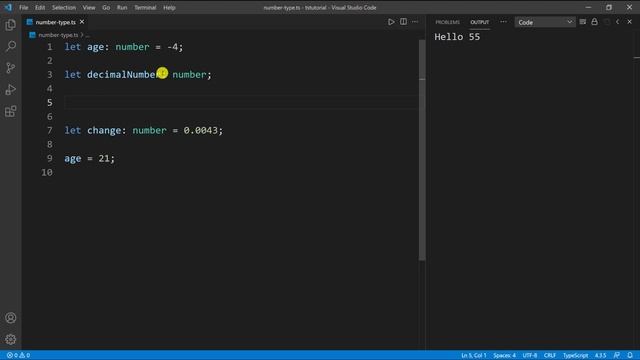640x360 pixels.
Task: Run the code with the play icon
Action: 391,22
